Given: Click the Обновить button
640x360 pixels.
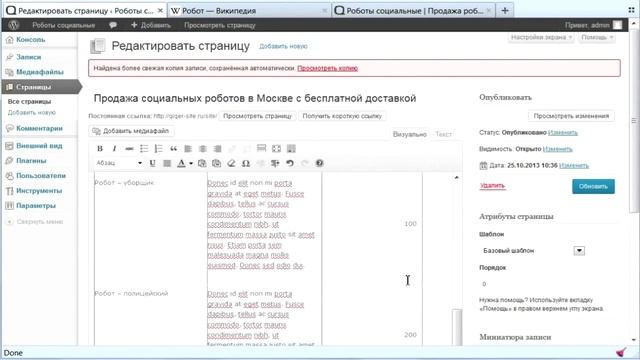Looking at the screenshot, I should 593,187.
